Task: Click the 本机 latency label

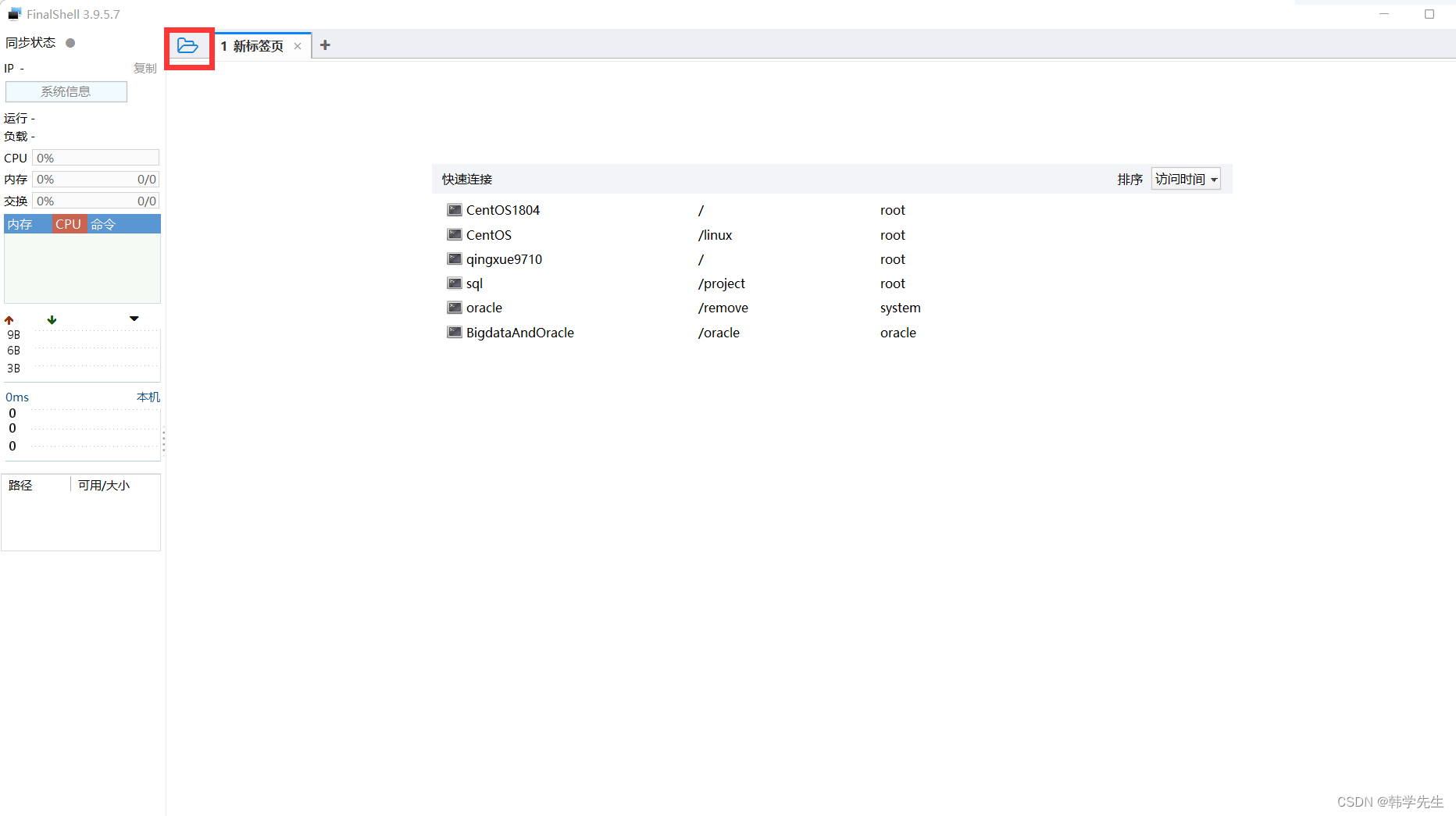Action: point(148,397)
